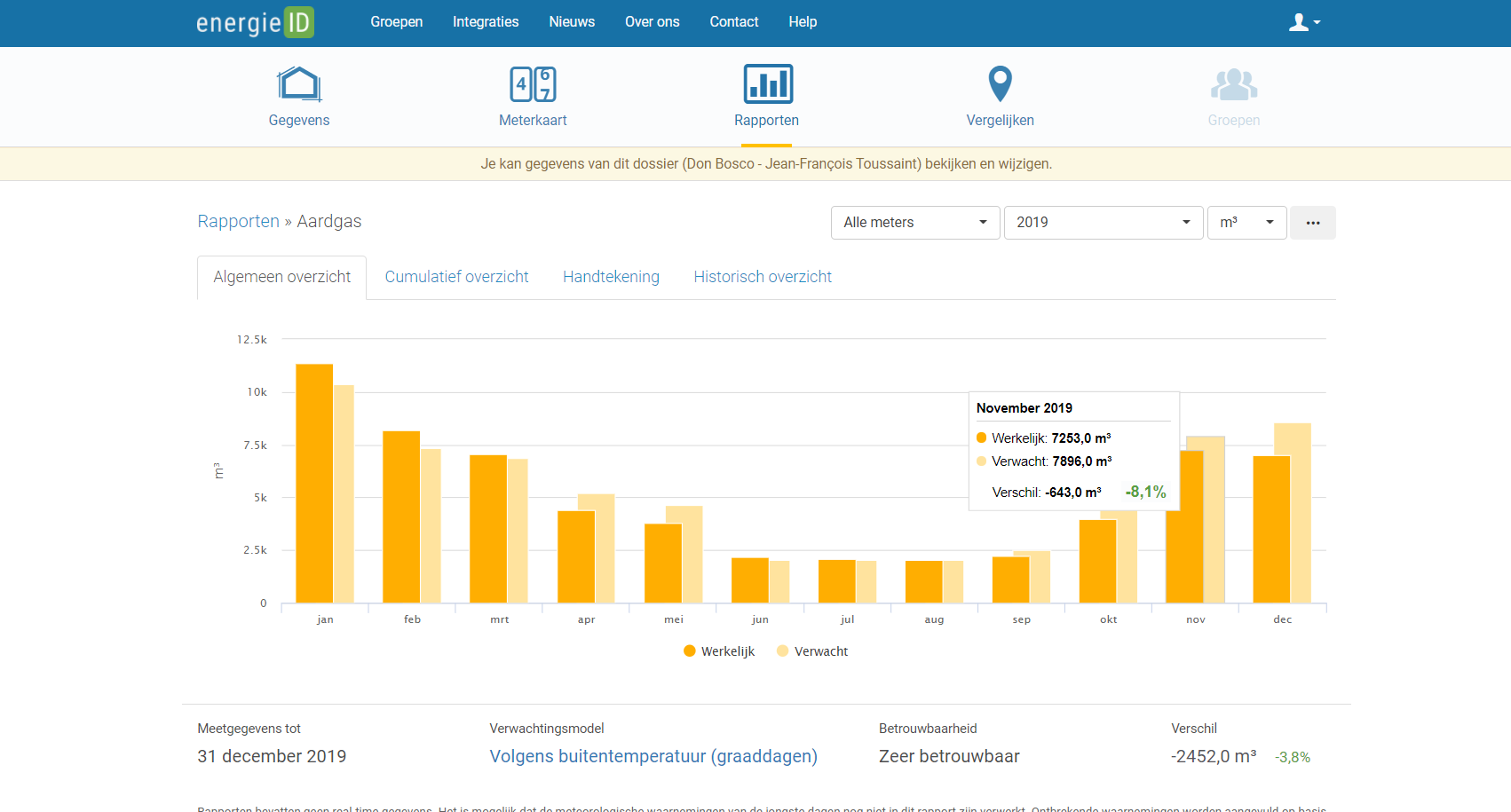Screen dimensions: 1511x812
Task: Click the Meterkaart counter icon
Action: (x=533, y=84)
